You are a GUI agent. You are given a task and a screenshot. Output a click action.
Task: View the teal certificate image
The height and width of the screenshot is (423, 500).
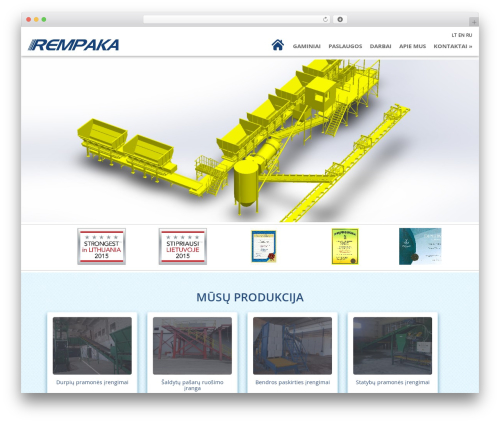[420, 246]
